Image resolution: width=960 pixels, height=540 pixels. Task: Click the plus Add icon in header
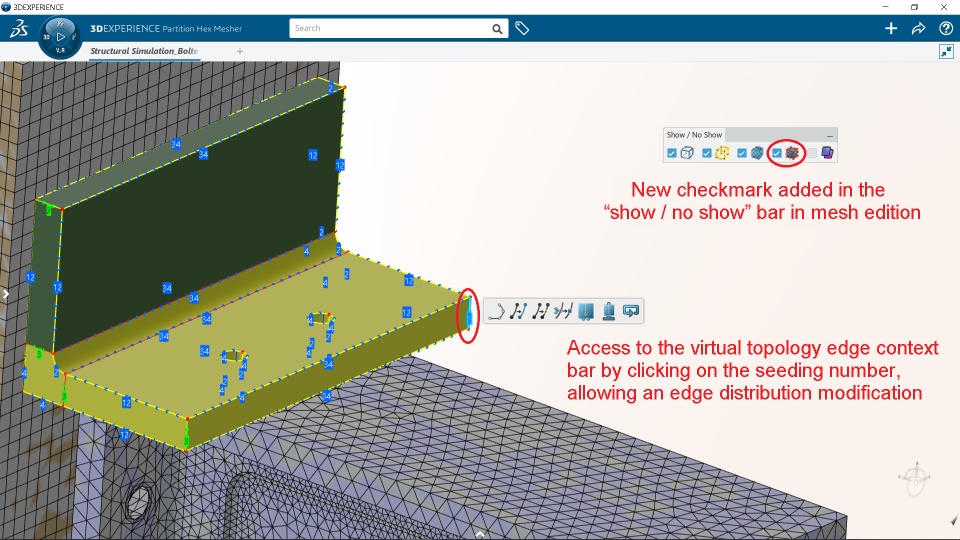pyautogui.click(x=891, y=28)
